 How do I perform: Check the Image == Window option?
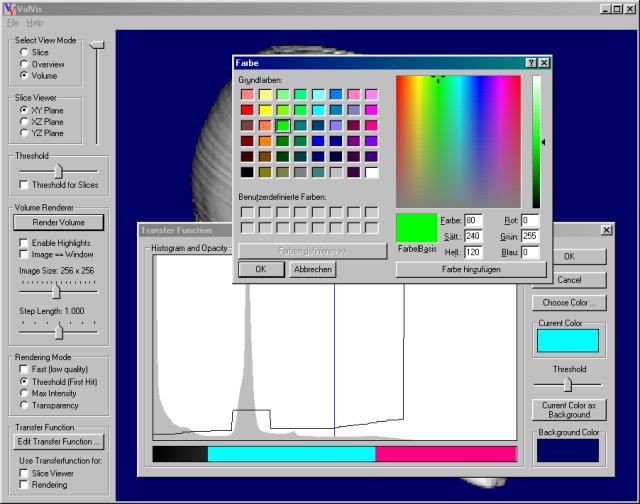(x=25, y=255)
